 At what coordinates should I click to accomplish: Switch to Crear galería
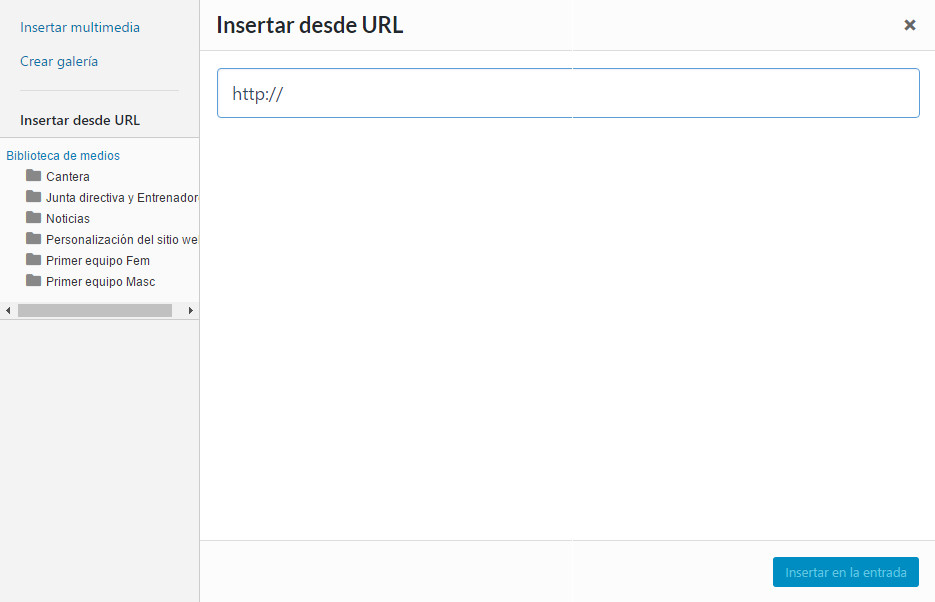[59, 62]
